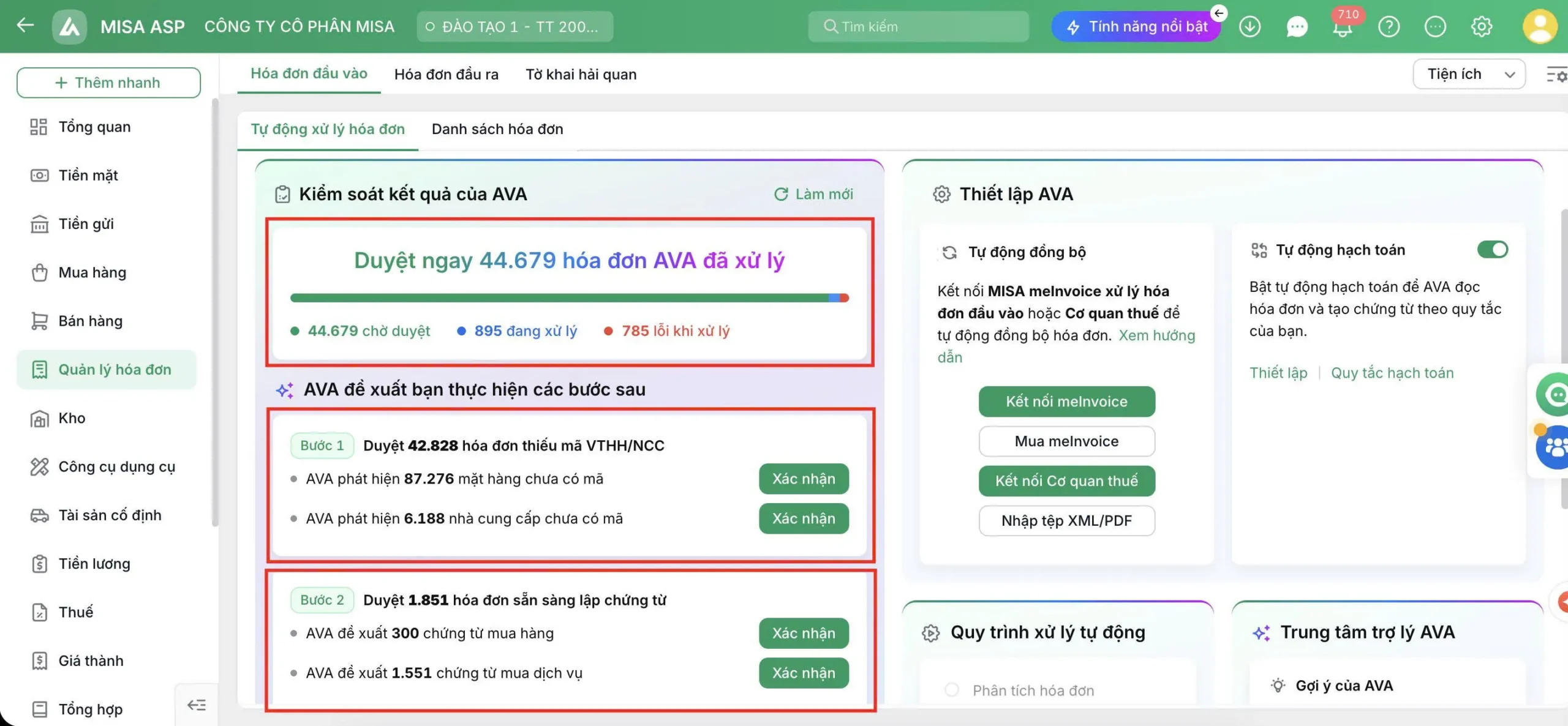1568x726 pixels.
Task: Click the invoice processing progress bar
Action: [x=569, y=298]
